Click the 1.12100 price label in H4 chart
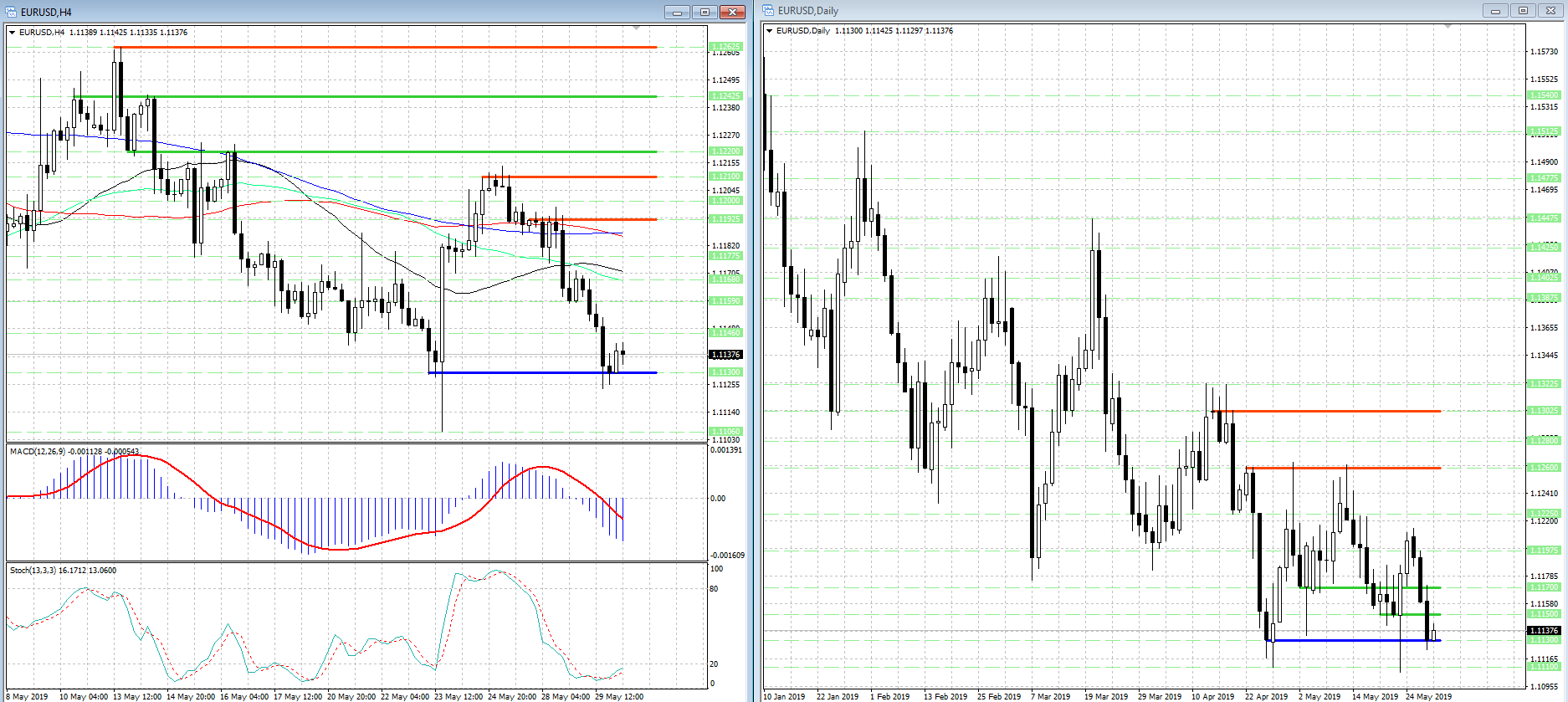 pyautogui.click(x=725, y=177)
